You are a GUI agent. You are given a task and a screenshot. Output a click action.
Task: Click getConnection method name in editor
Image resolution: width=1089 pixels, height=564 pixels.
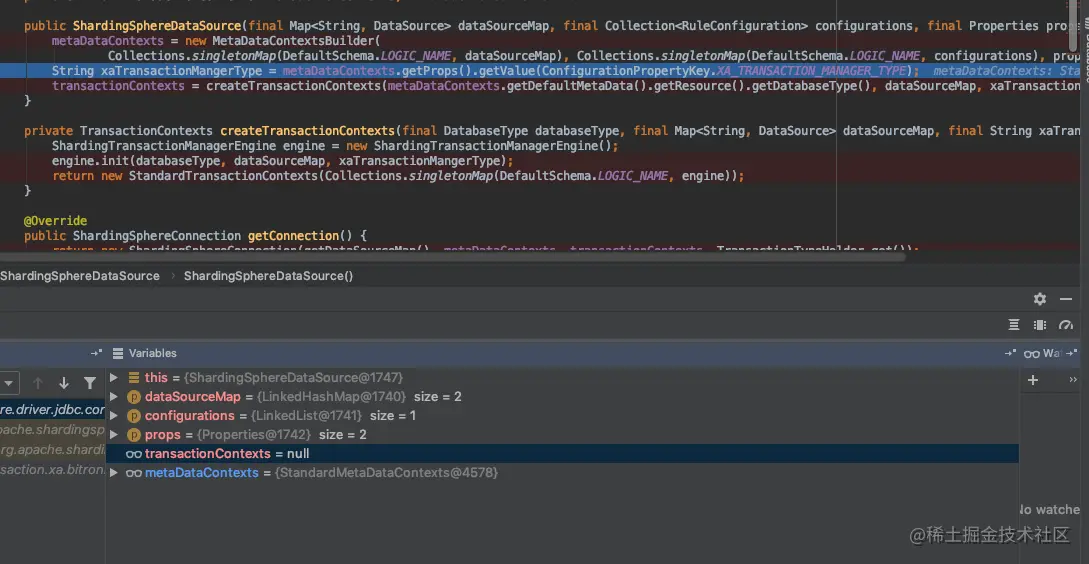tap(292, 236)
